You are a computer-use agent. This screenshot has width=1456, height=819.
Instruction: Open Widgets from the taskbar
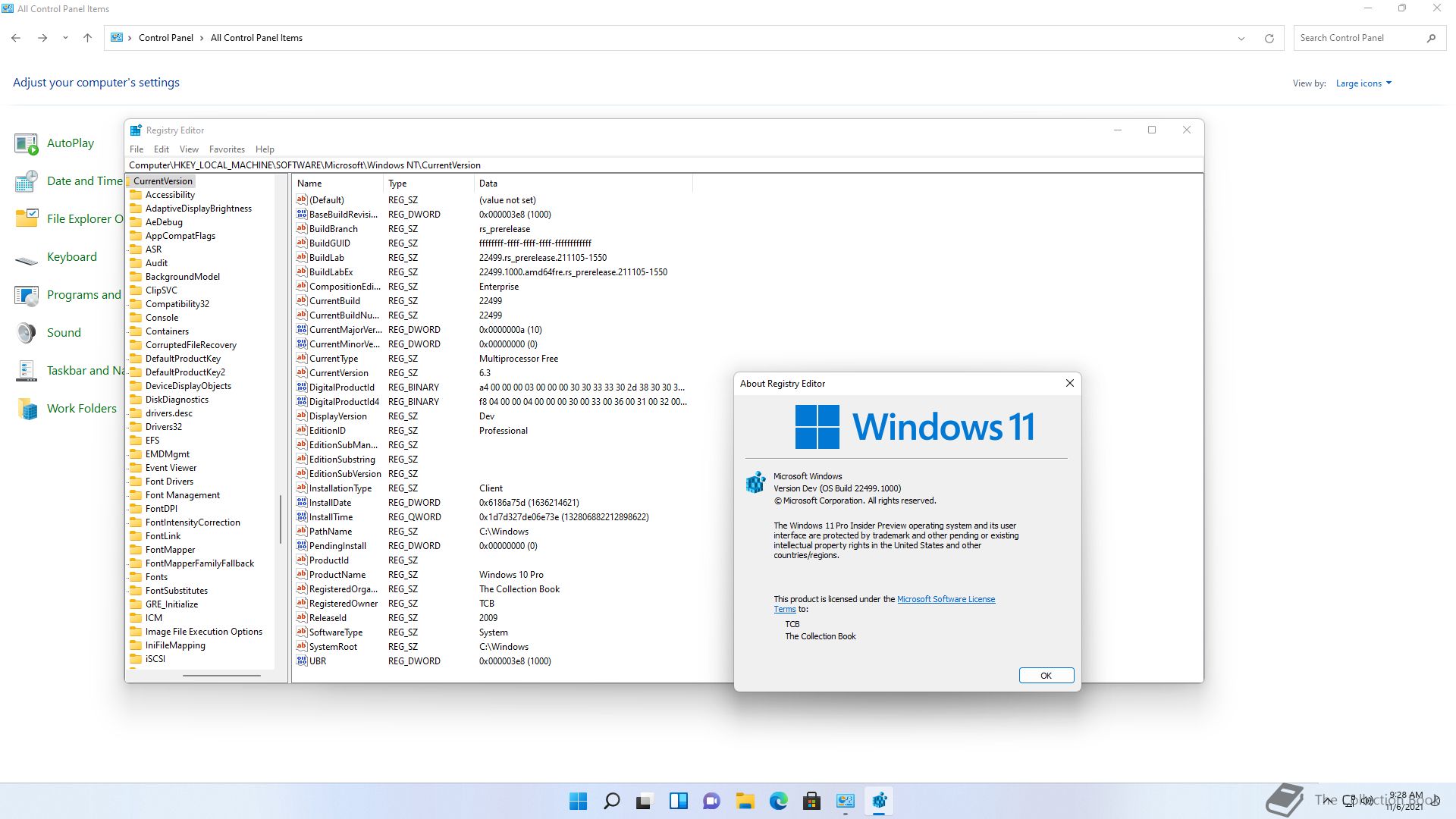(x=678, y=801)
